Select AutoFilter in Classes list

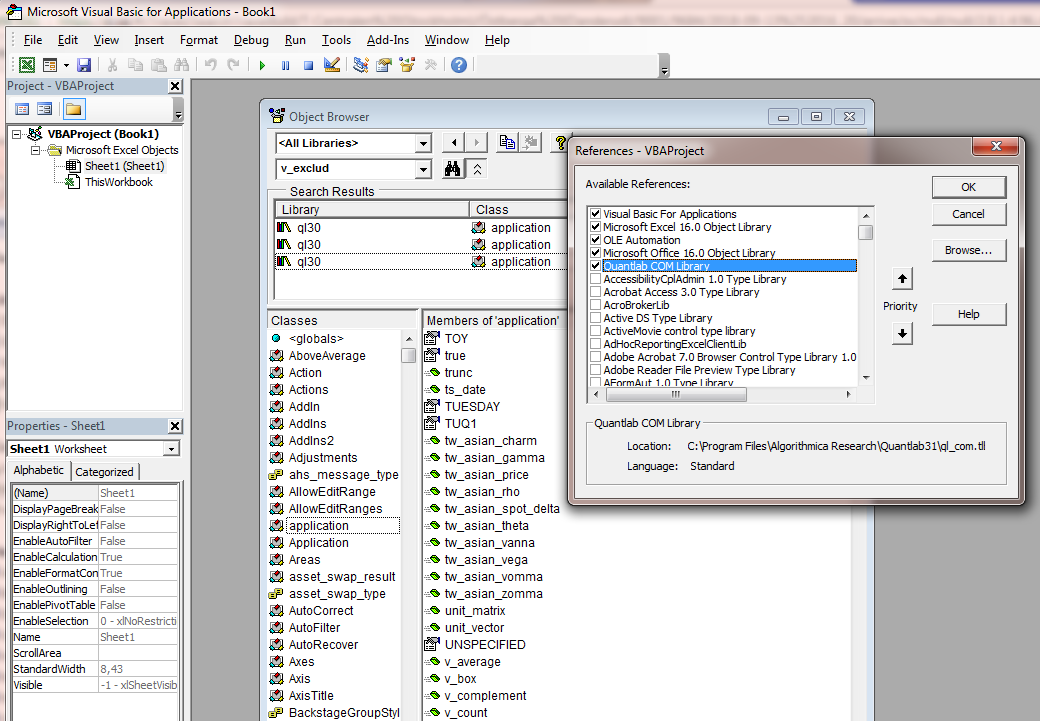pyautogui.click(x=314, y=627)
